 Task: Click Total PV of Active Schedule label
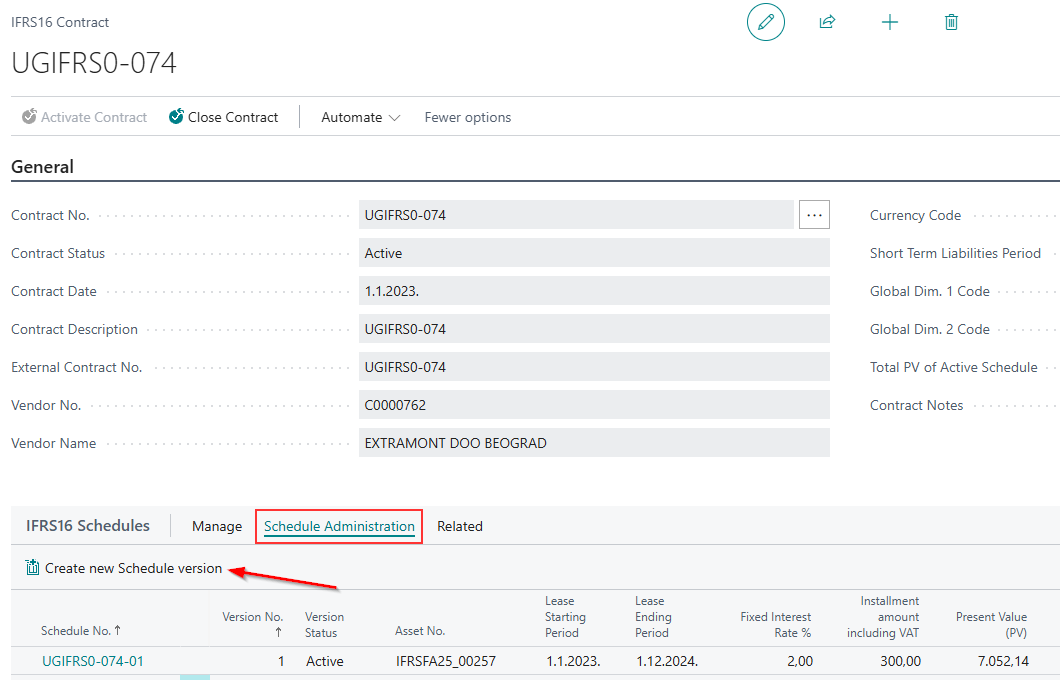(x=953, y=367)
